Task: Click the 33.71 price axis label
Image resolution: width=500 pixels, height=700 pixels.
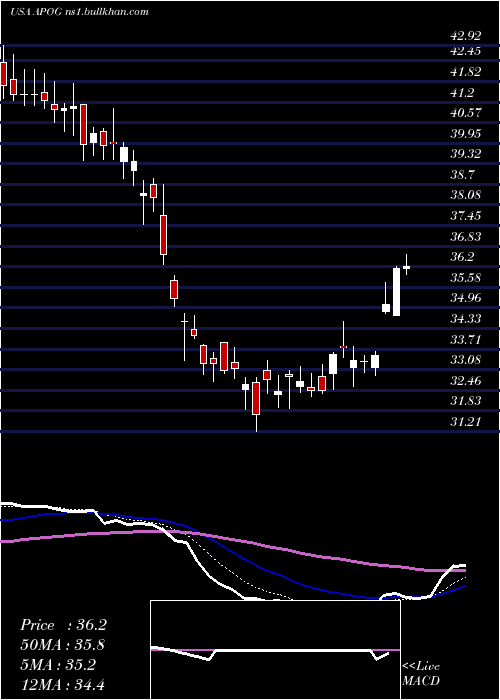Action: click(x=466, y=340)
